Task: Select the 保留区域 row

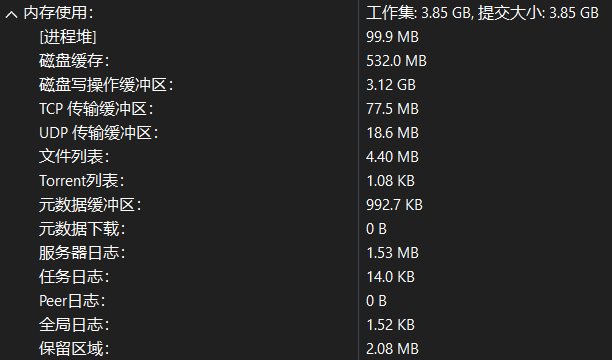Action: (x=306, y=349)
